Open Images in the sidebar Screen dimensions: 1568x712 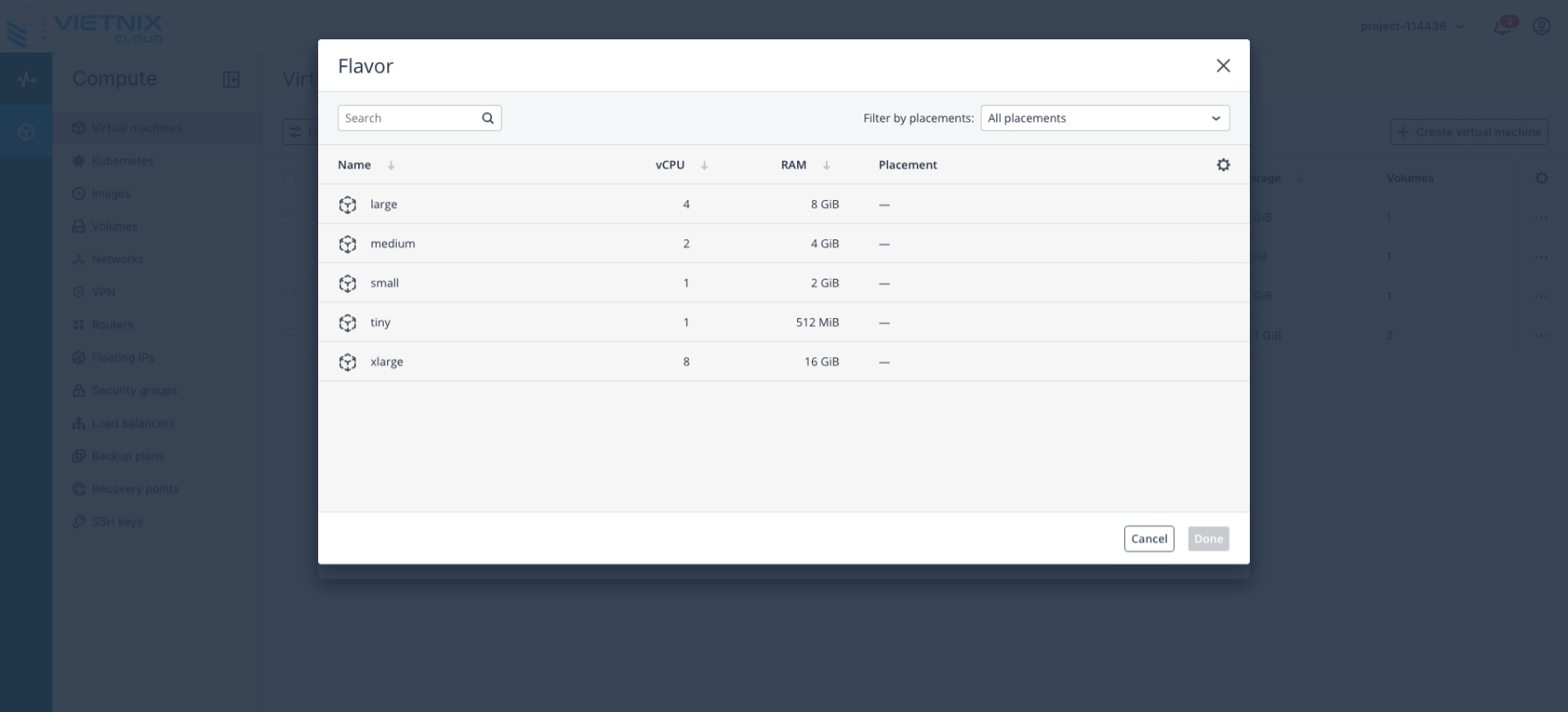click(157, 194)
